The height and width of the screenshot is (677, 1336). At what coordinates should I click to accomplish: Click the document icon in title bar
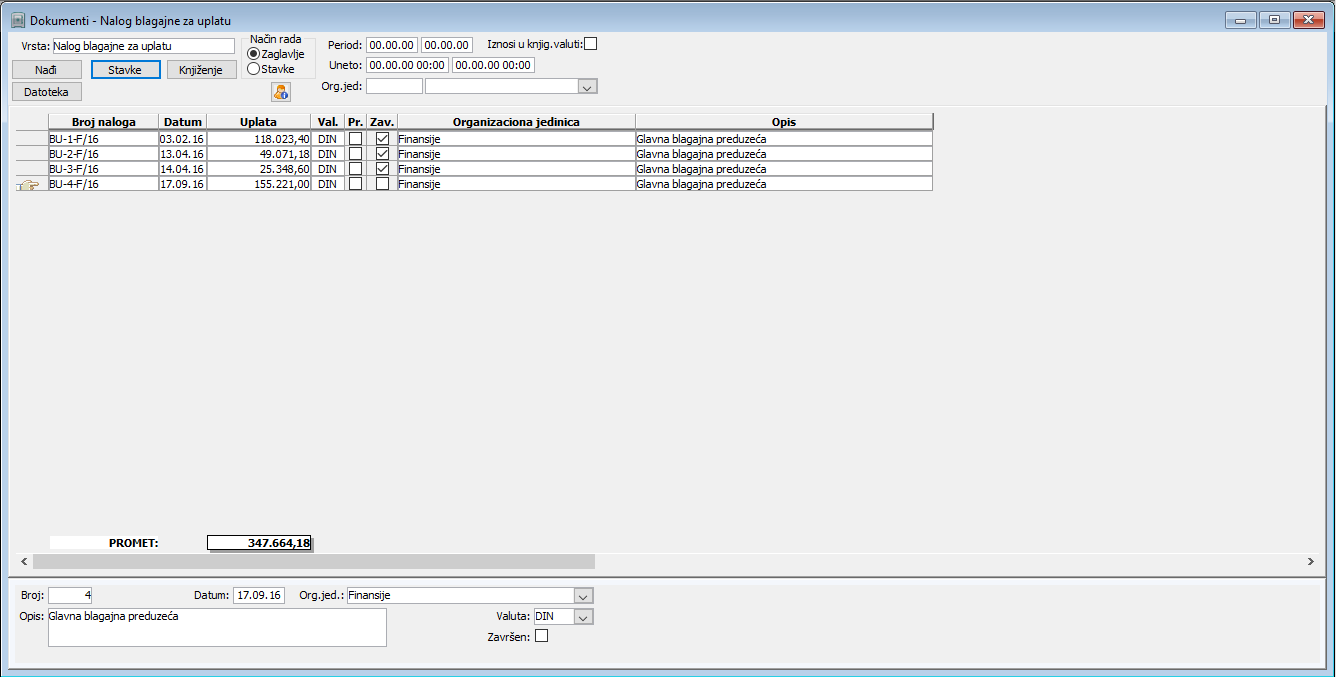pos(17,20)
